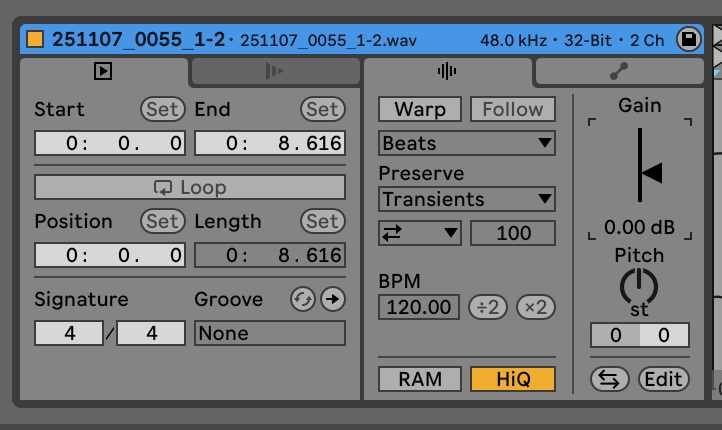Screen dimensions: 722x430
Task: Open the clip playback tab
Action: point(103,71)
